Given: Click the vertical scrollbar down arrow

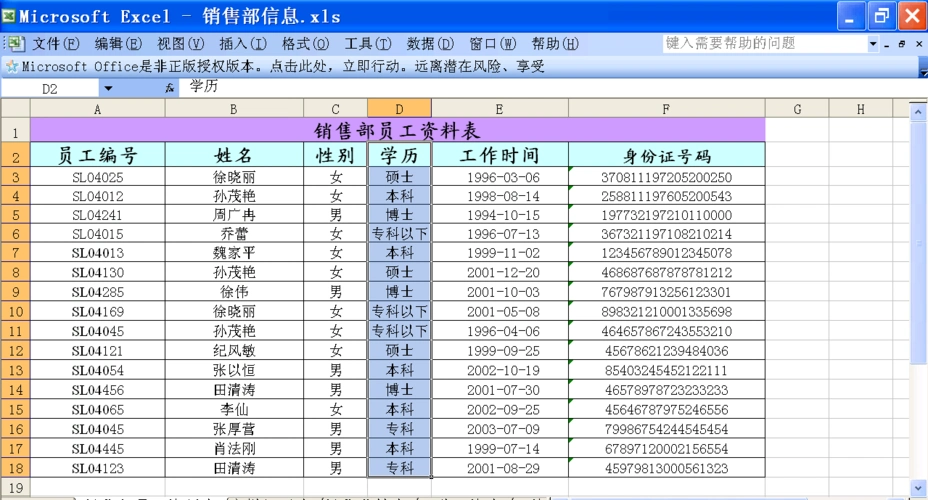Looking at the screenshot, I should (919, 487).
